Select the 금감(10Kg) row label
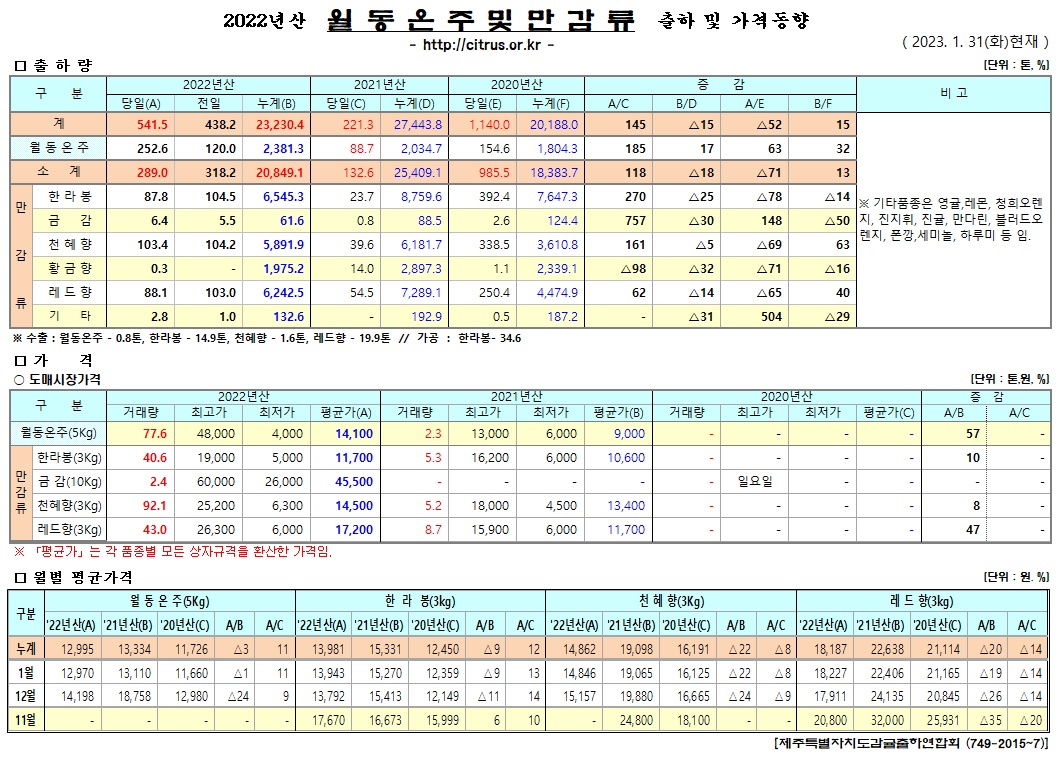1062x757 pixels. coord(70,481)
